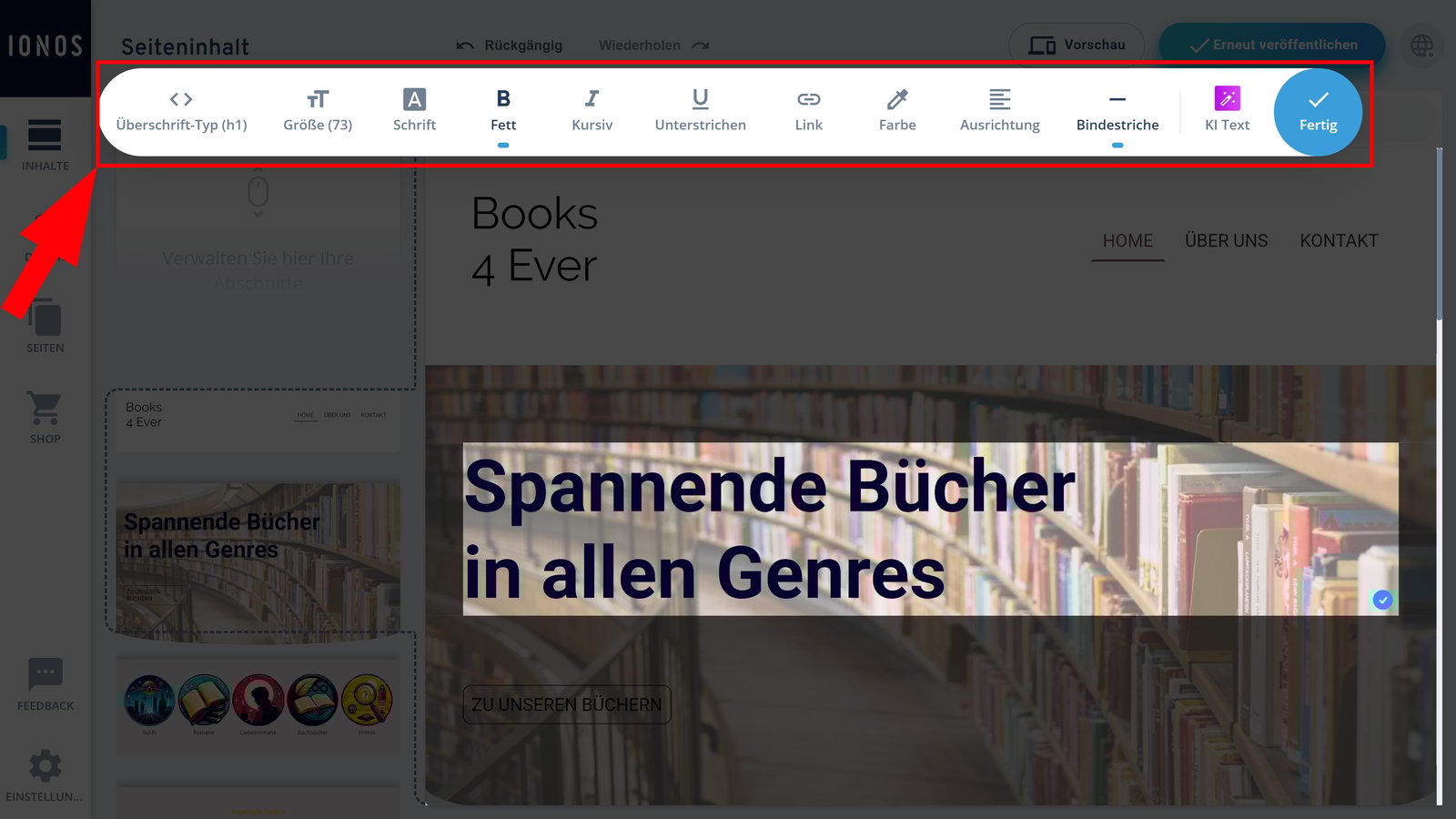Select the Schriftgröße (73) setting

pyautogui.click(x=317, y=109)
